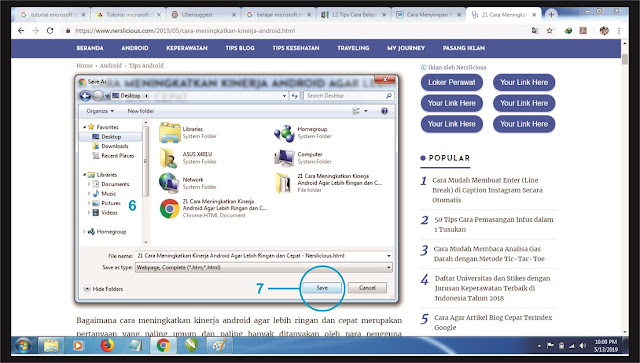Select Desktop in Favorites
Viewport: 640px width, 363px height.
(x=111, y=137)
